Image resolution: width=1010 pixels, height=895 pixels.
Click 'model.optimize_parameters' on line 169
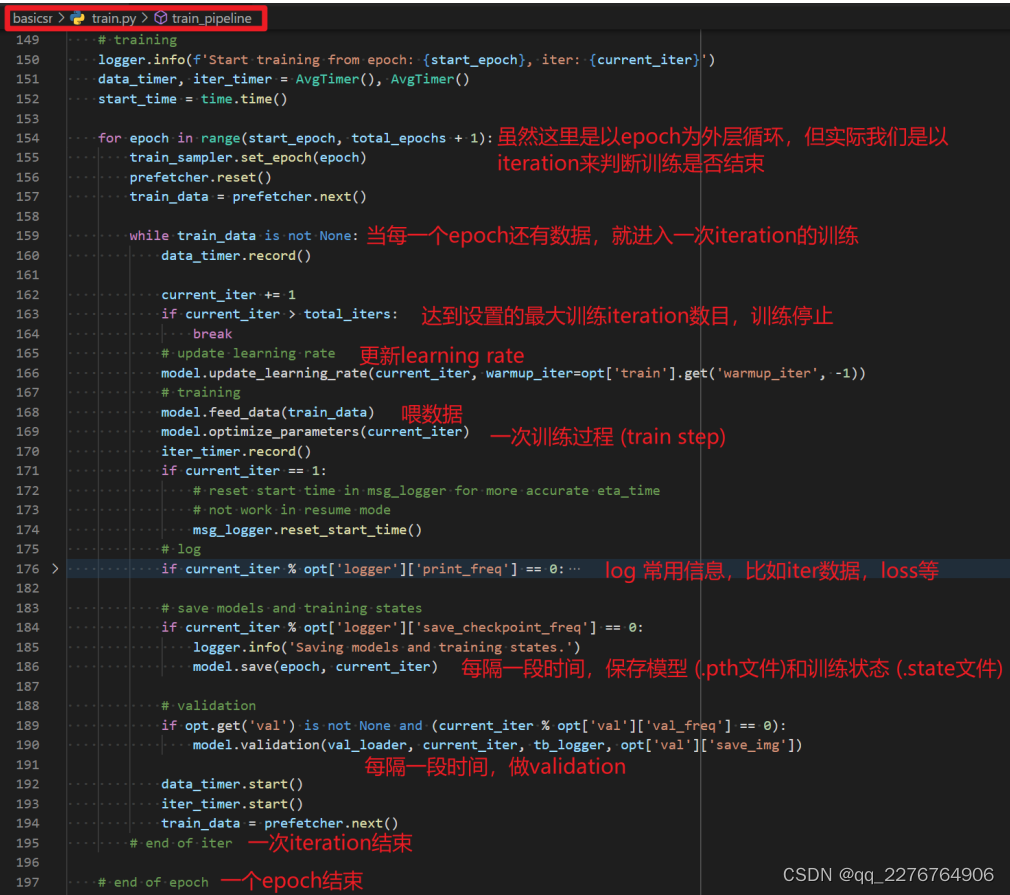pyautogui.click(x=260, y=432)
